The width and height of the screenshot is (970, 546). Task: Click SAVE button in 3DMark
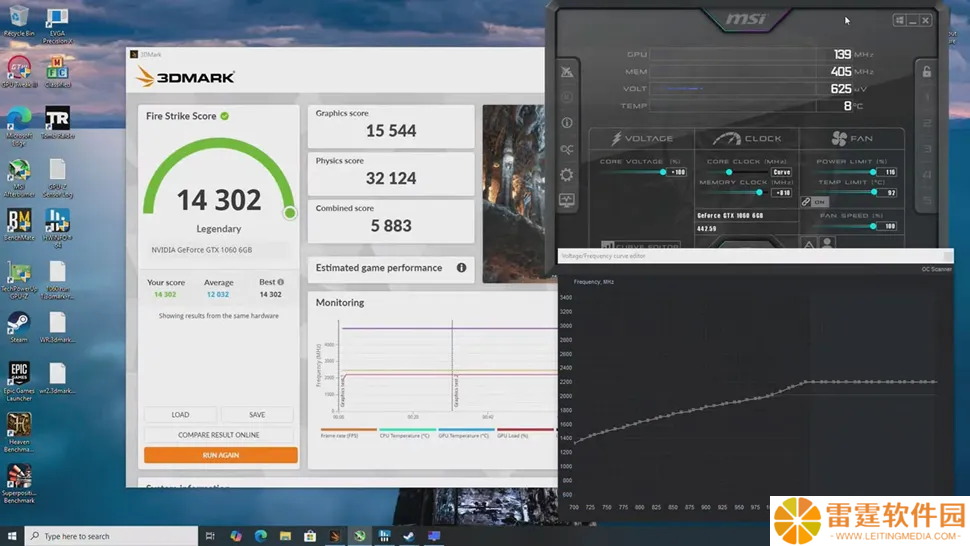[x=257, y=414]
